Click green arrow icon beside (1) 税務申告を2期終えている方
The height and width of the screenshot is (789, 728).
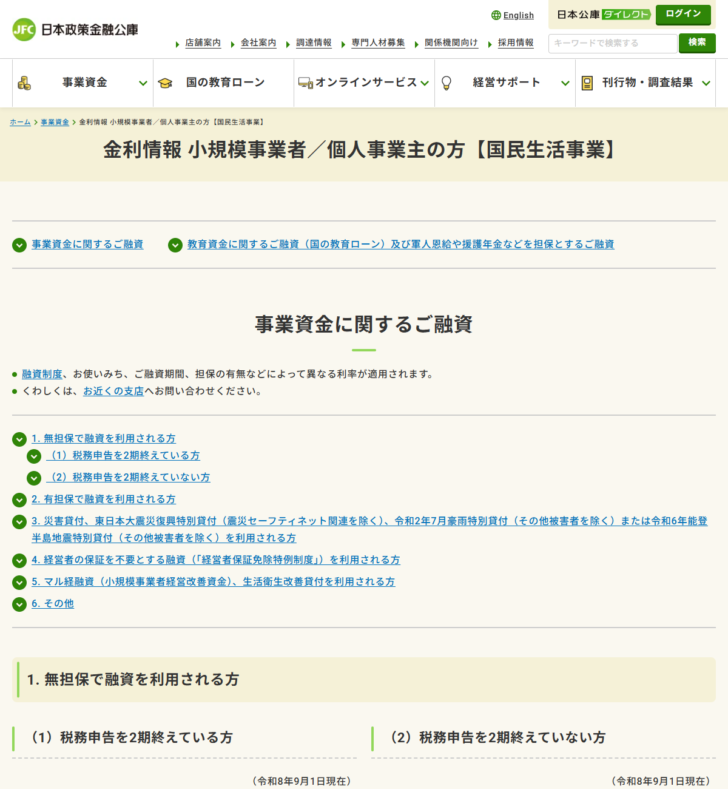point(34,456)
